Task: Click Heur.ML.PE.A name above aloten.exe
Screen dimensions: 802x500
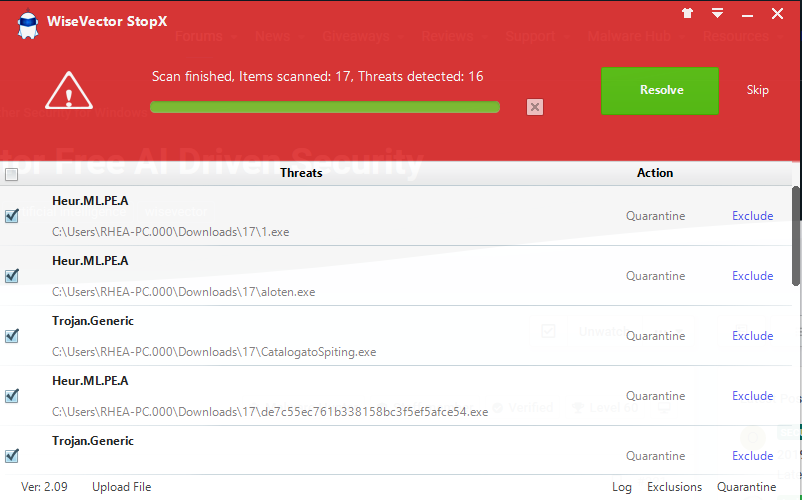Action: coord(90,261)
